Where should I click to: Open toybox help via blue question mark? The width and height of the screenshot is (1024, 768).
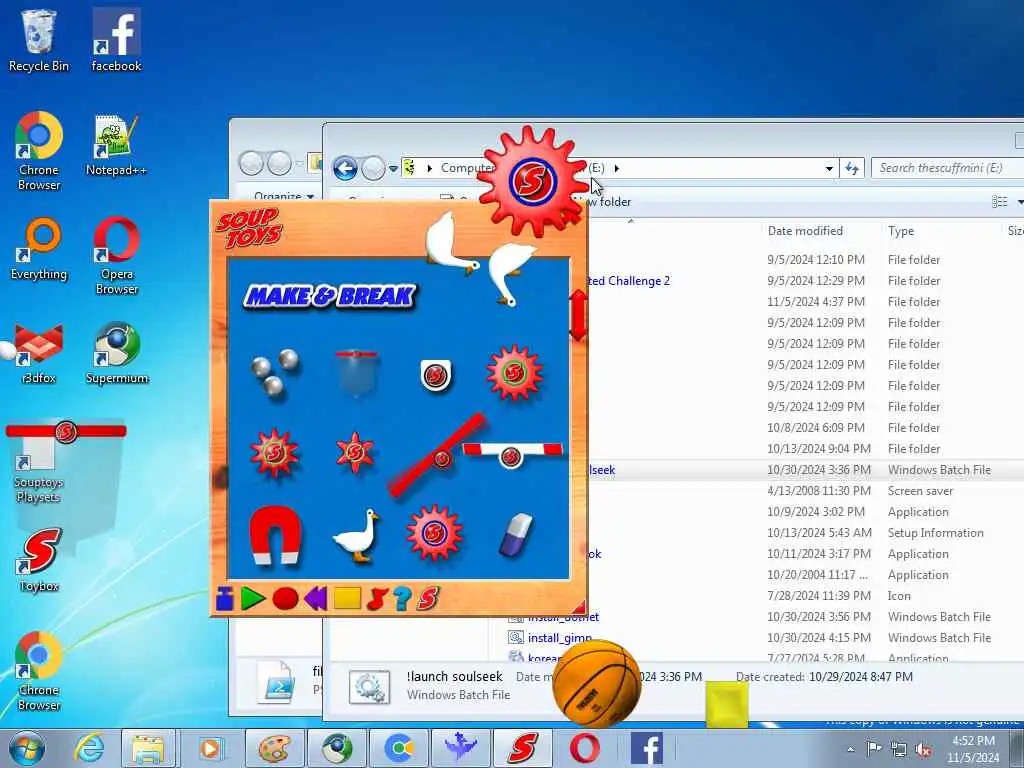tap(402, 598)
